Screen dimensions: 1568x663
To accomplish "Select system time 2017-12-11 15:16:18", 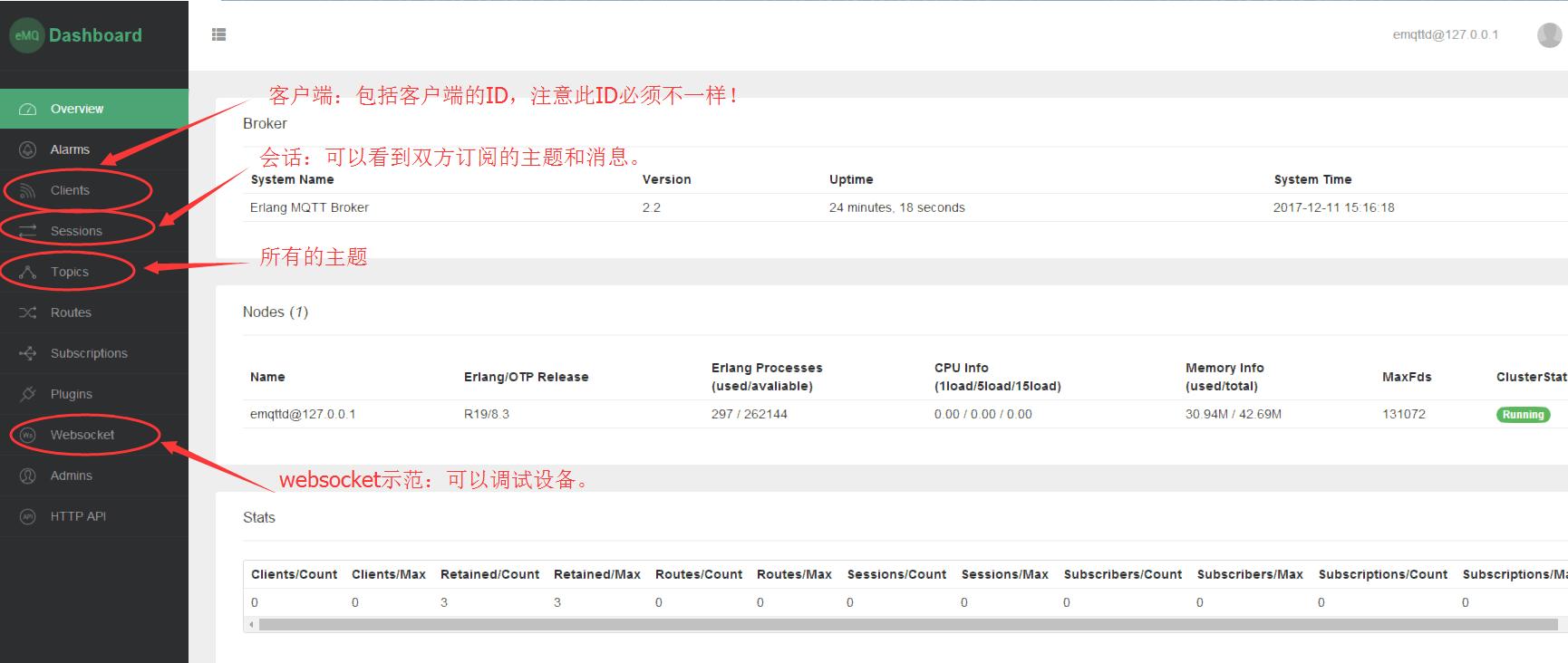I will [x=1334, y=207].
